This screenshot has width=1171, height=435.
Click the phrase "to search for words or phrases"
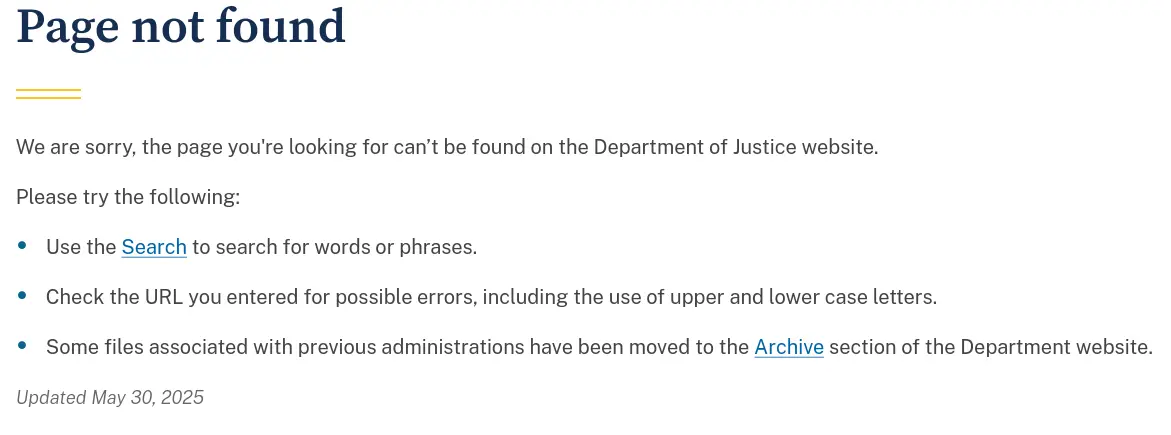(334, 247)
